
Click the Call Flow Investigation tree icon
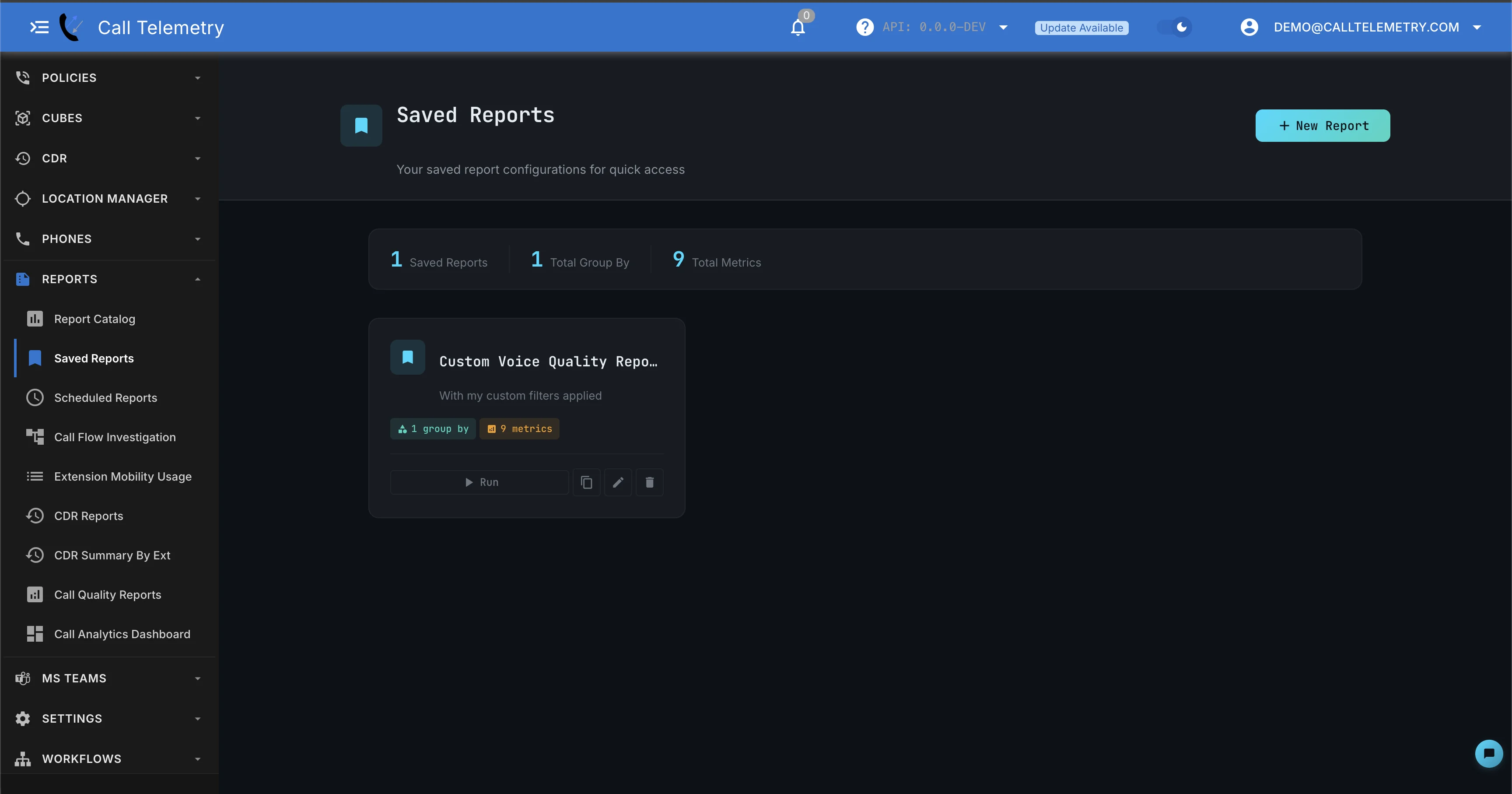(x=35, y=437)
